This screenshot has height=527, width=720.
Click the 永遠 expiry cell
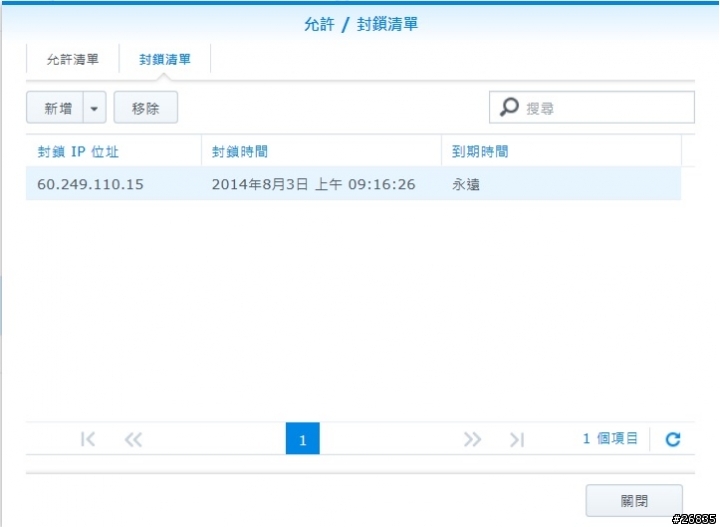click(466, 185)
